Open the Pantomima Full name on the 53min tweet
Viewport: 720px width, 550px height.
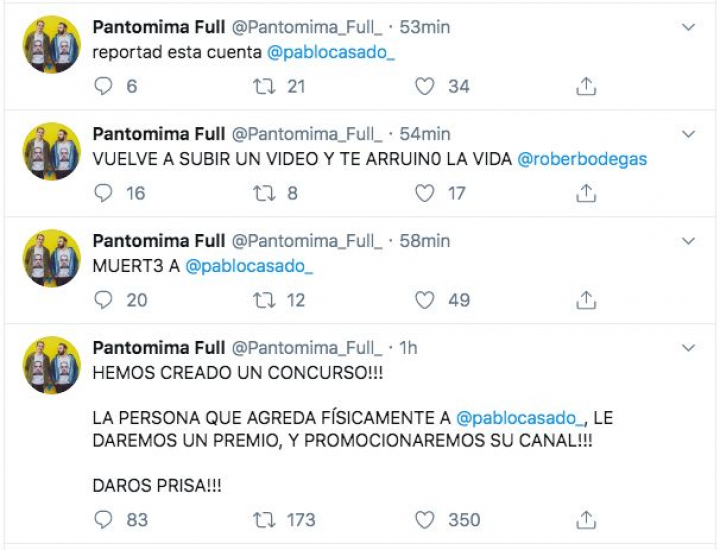click(x=158, y=27)
